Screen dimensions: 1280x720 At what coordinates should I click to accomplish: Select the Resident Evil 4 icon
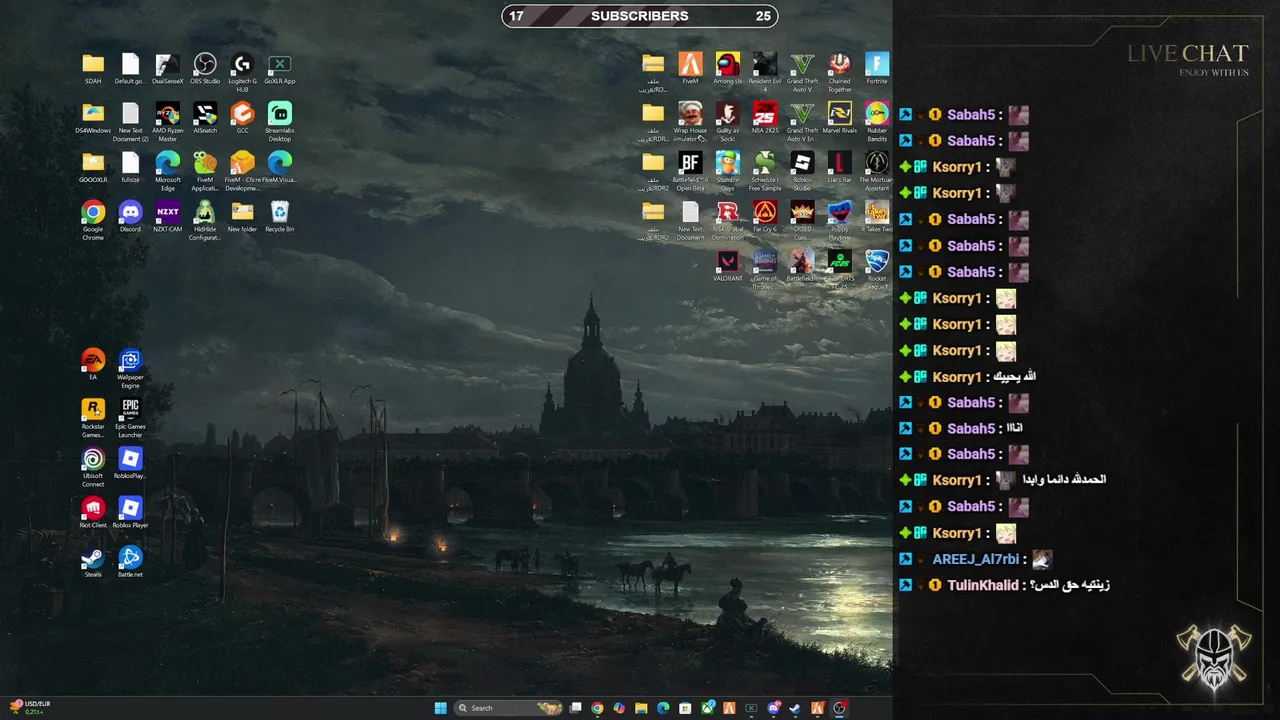(765, 73)
